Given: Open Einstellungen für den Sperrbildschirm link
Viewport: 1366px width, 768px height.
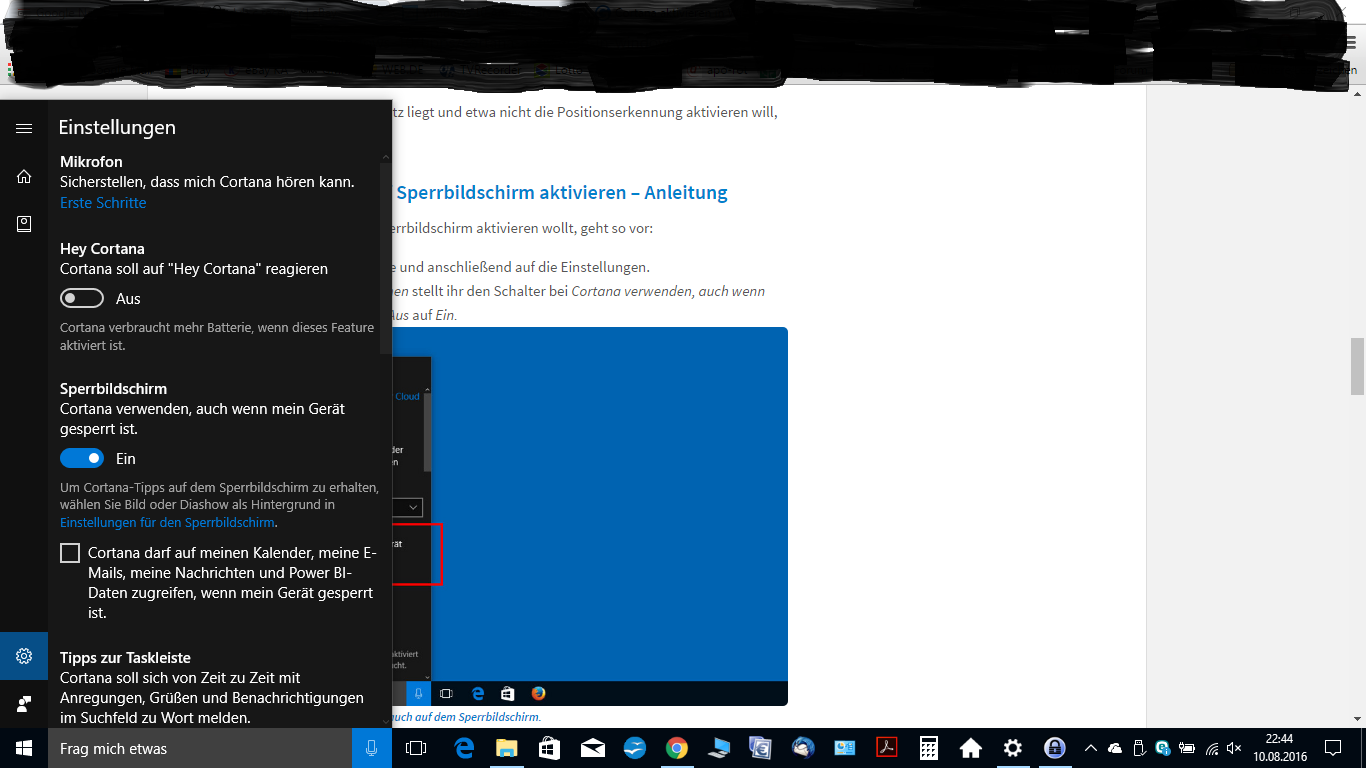Looking at the screenshot, I should (167, 523).
